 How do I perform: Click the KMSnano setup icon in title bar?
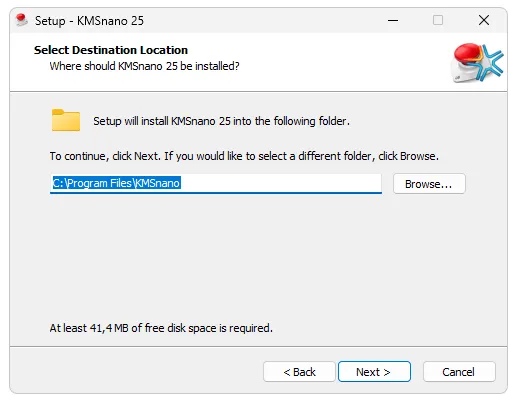coord(22,20)
